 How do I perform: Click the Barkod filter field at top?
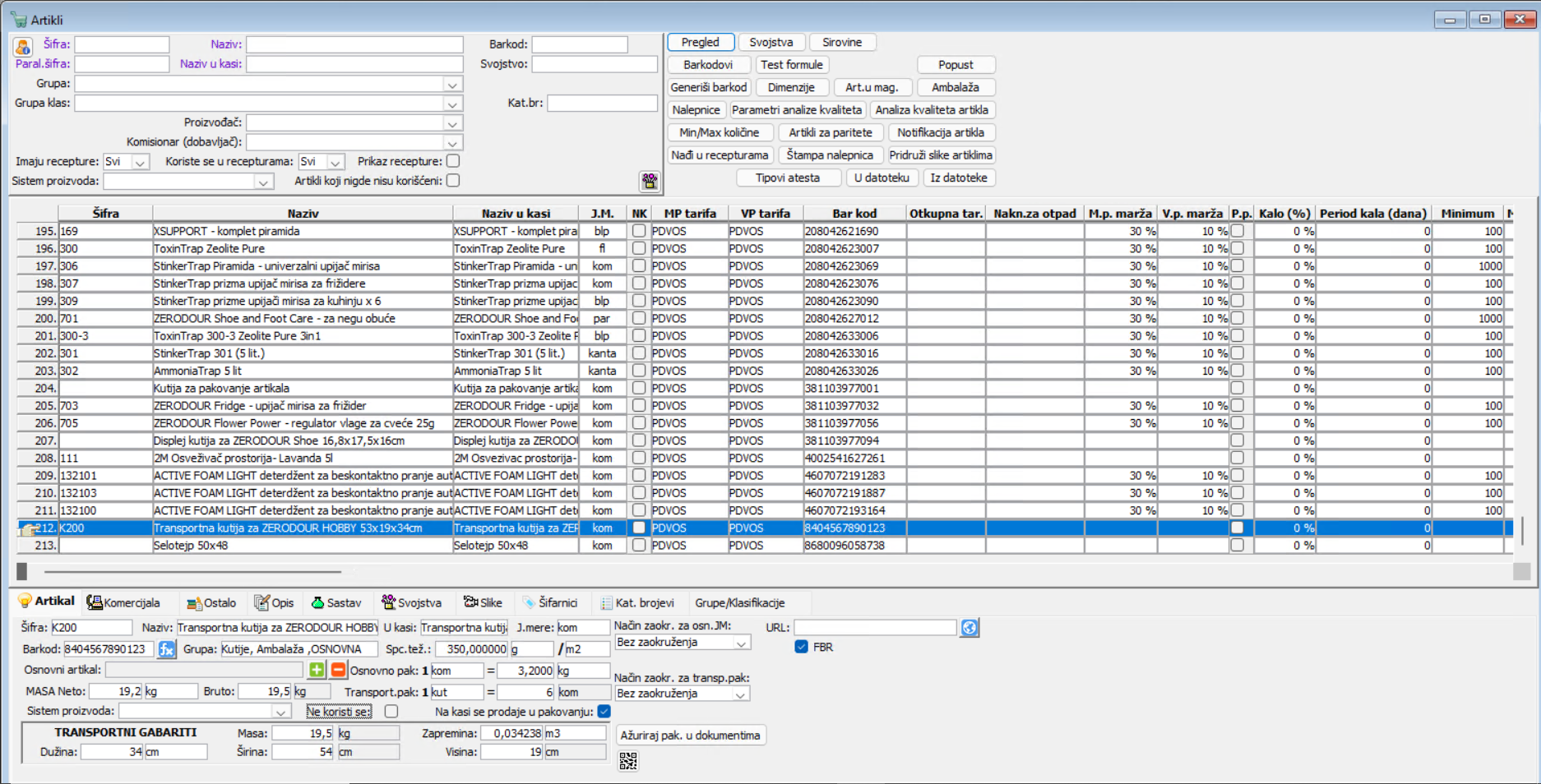(x=580, y=44)
